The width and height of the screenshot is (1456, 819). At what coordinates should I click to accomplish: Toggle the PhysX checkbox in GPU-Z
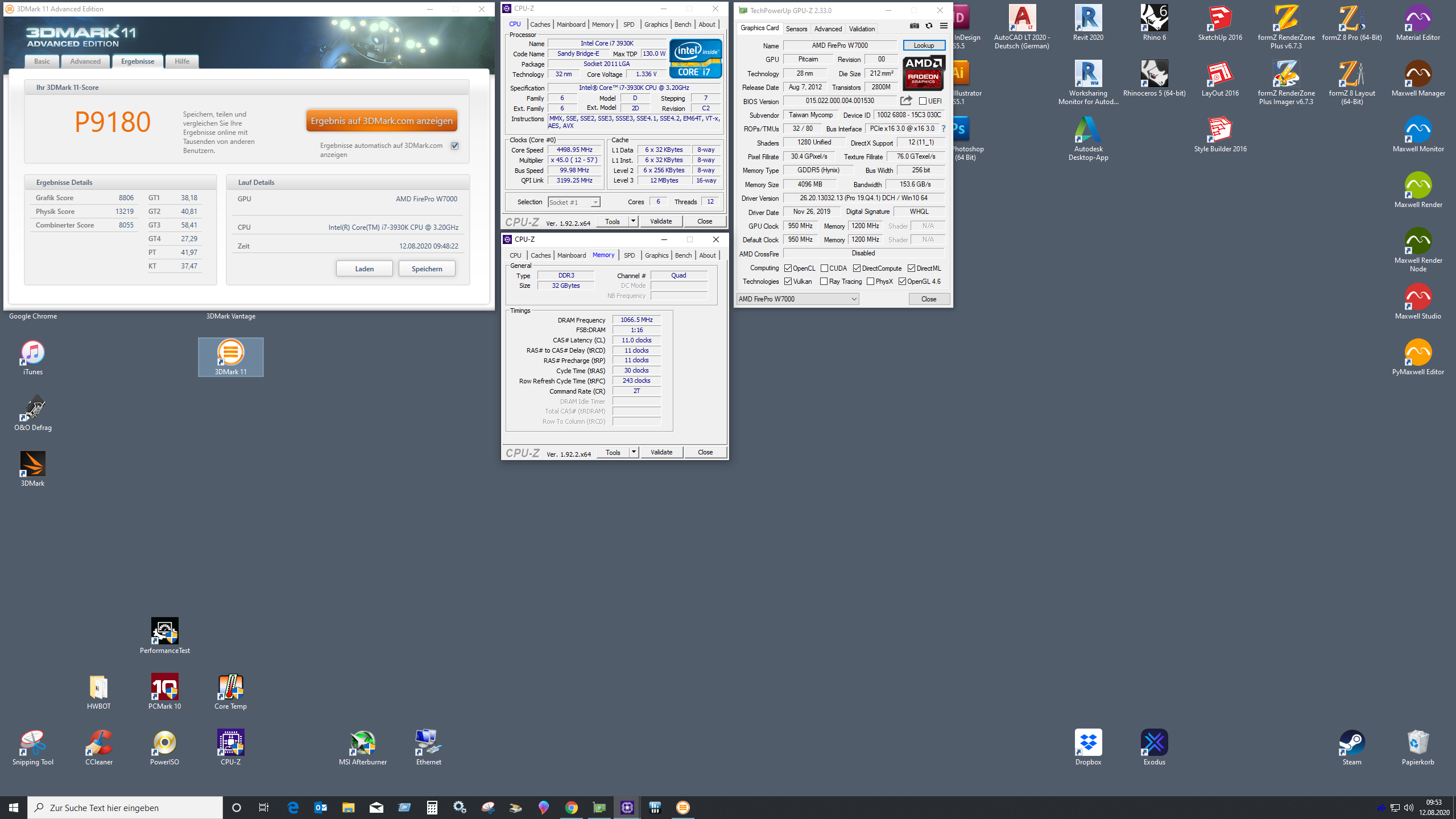coord(870,281)
